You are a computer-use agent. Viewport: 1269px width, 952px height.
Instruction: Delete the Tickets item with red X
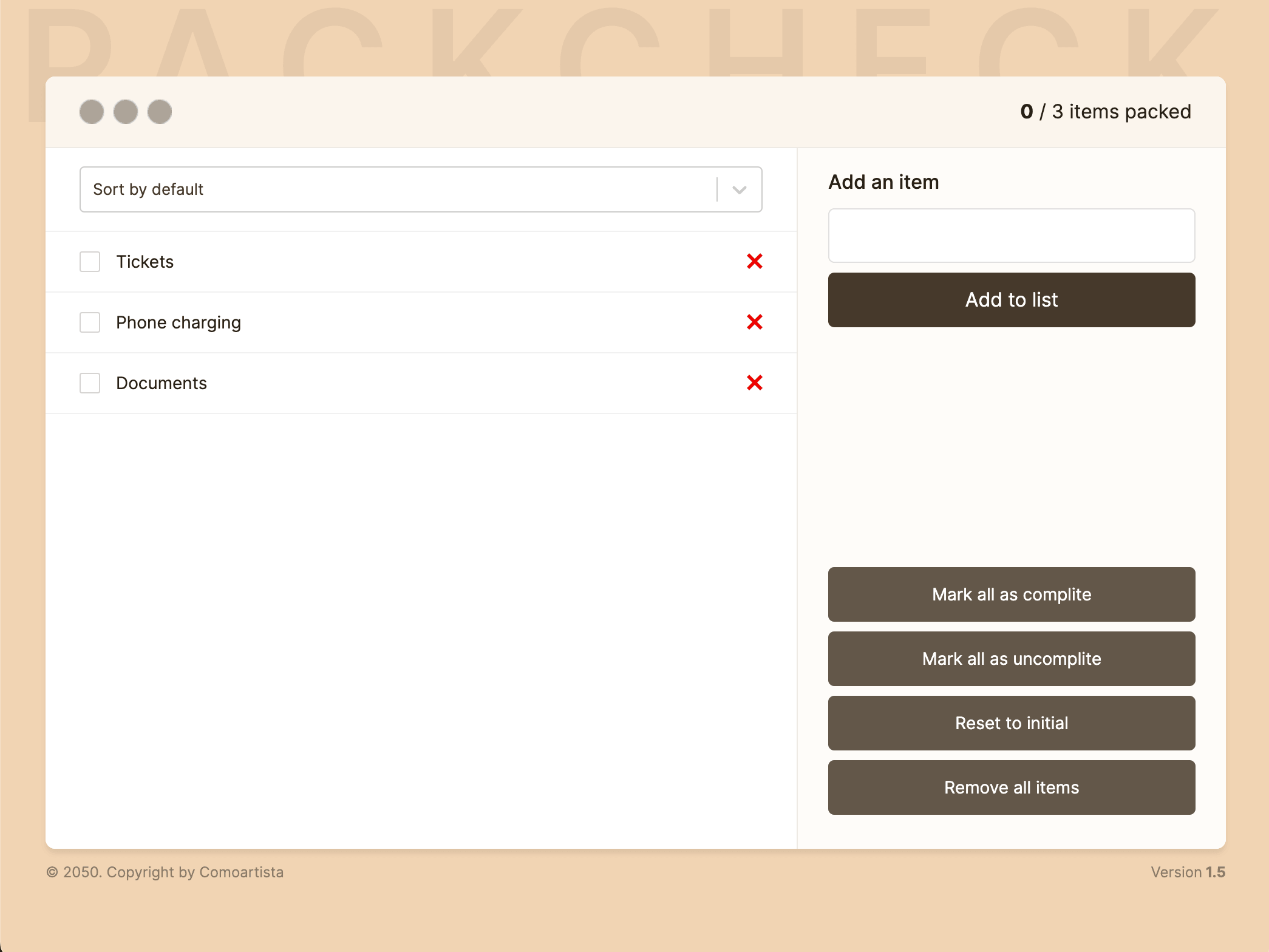[754, 262]
